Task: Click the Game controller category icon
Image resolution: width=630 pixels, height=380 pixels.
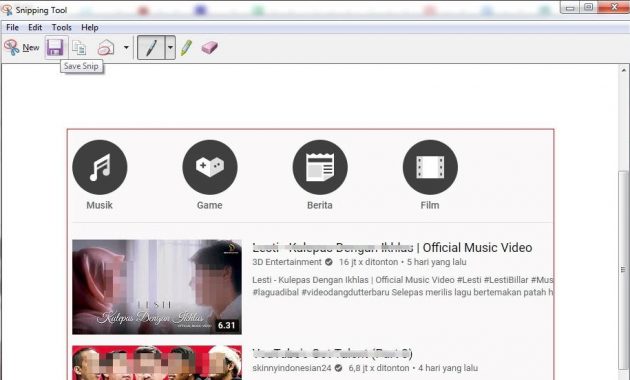Action: (x=210, y=167)
